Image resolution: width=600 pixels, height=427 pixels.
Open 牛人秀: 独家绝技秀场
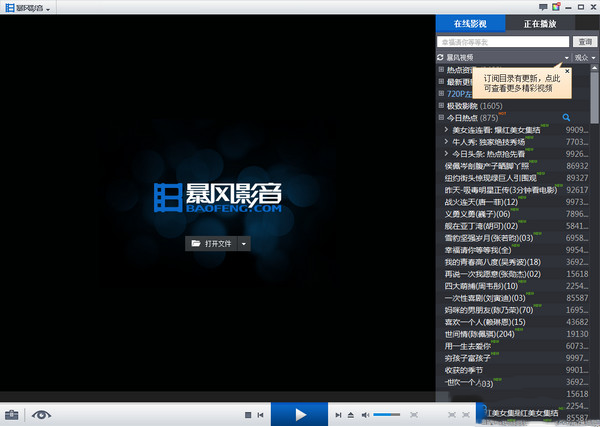(489, 142)
